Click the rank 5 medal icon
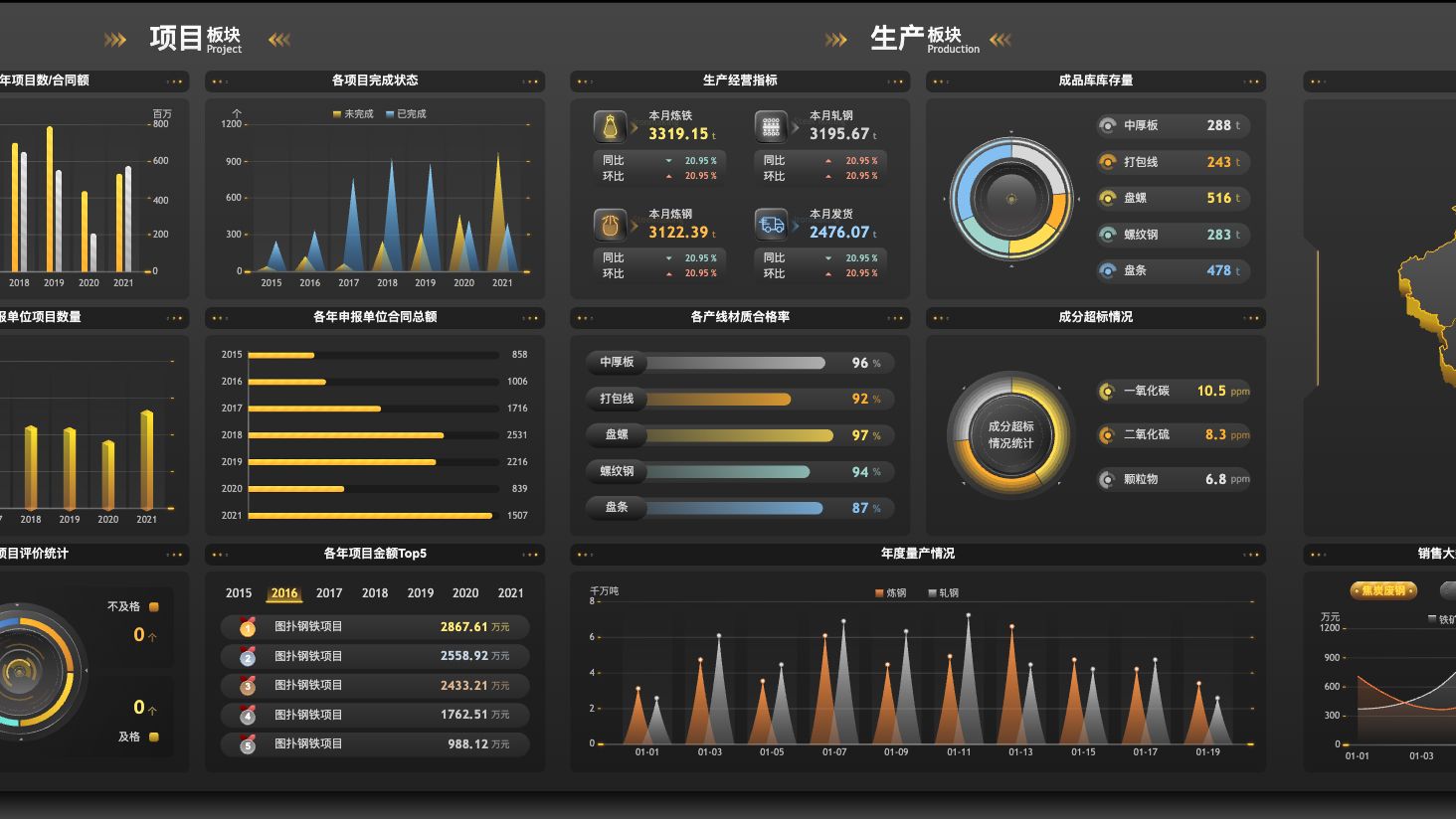Image resolution: width=1456 pixels, height=819 pixels. [x=248, y=743]
